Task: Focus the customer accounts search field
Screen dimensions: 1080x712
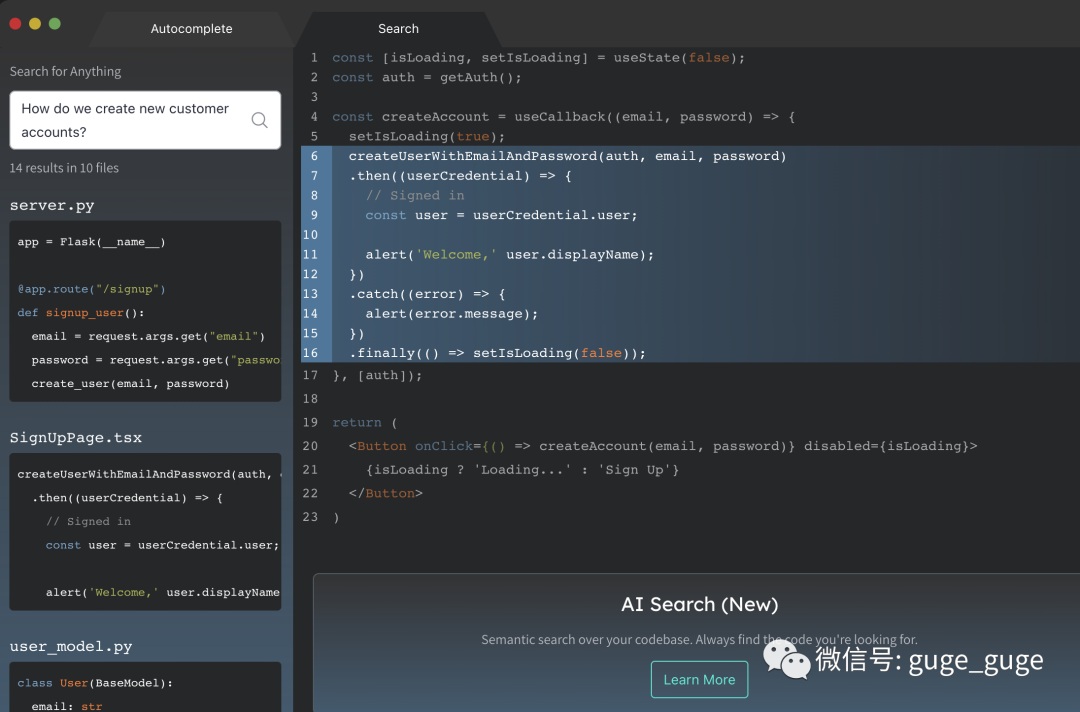Action: (145, 121)
